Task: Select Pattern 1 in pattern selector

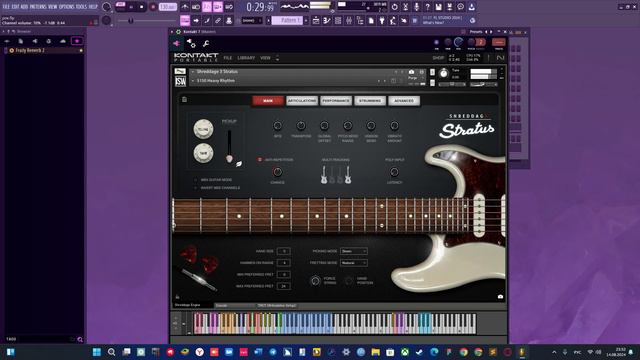Action: (x=287, y=20)
